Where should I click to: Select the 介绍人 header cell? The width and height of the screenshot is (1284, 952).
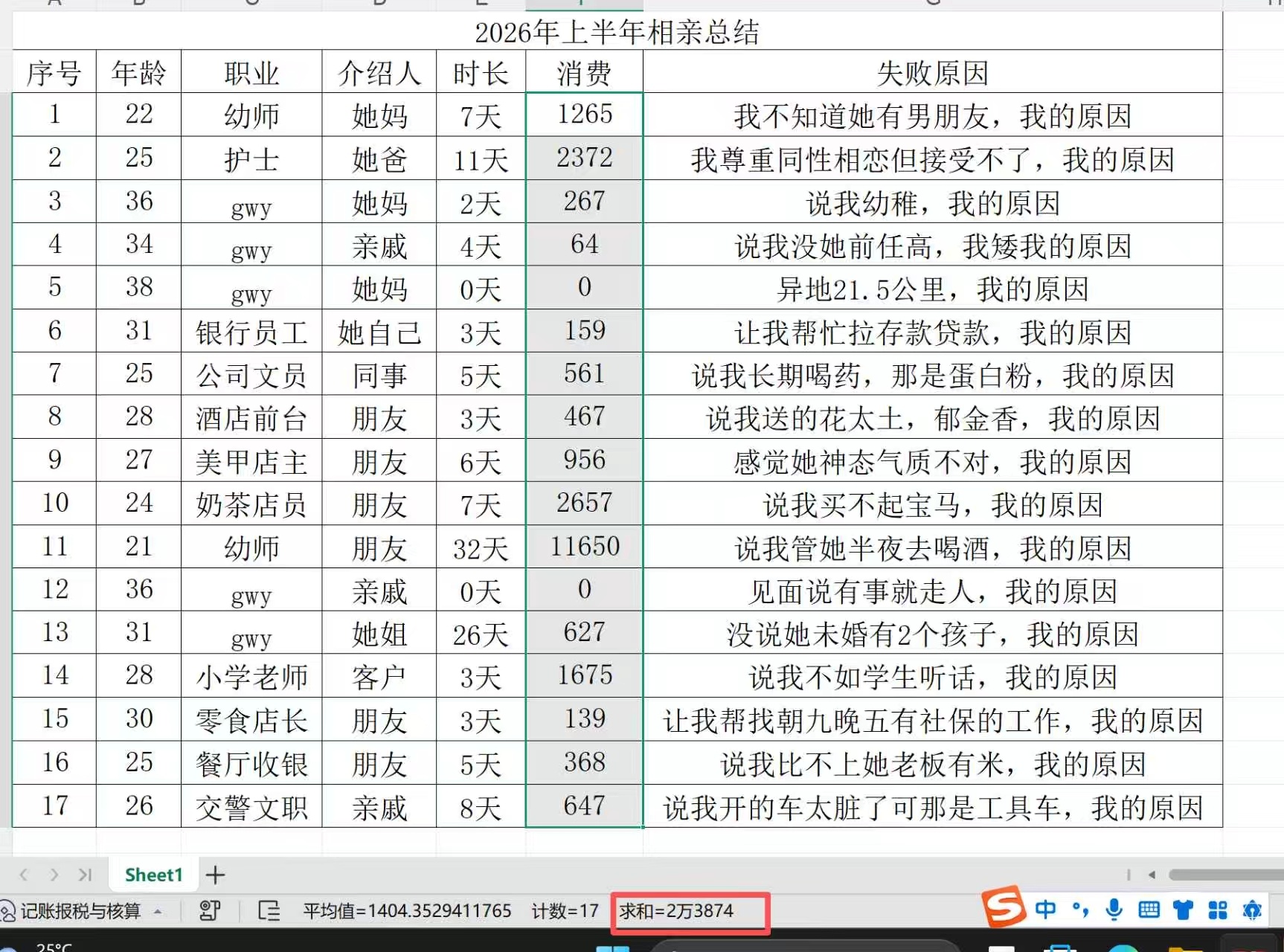coord(379,72)
